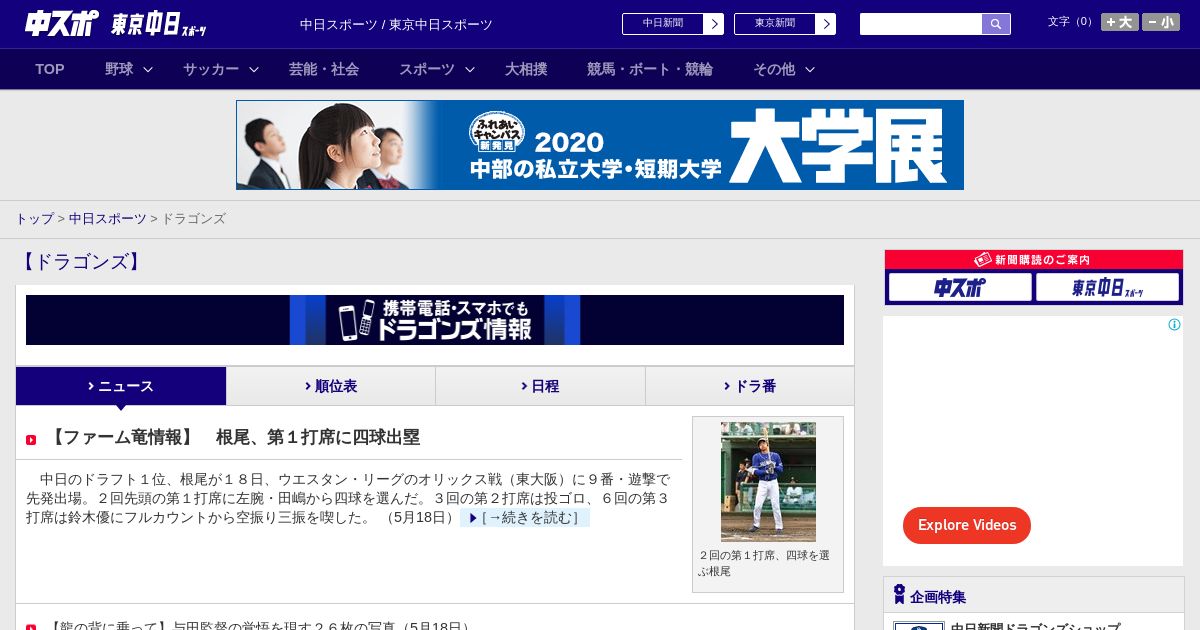This screenshot has height=630, width=1200.
Task: Expand the サッカー dropdown chevron
Action: 254,69
